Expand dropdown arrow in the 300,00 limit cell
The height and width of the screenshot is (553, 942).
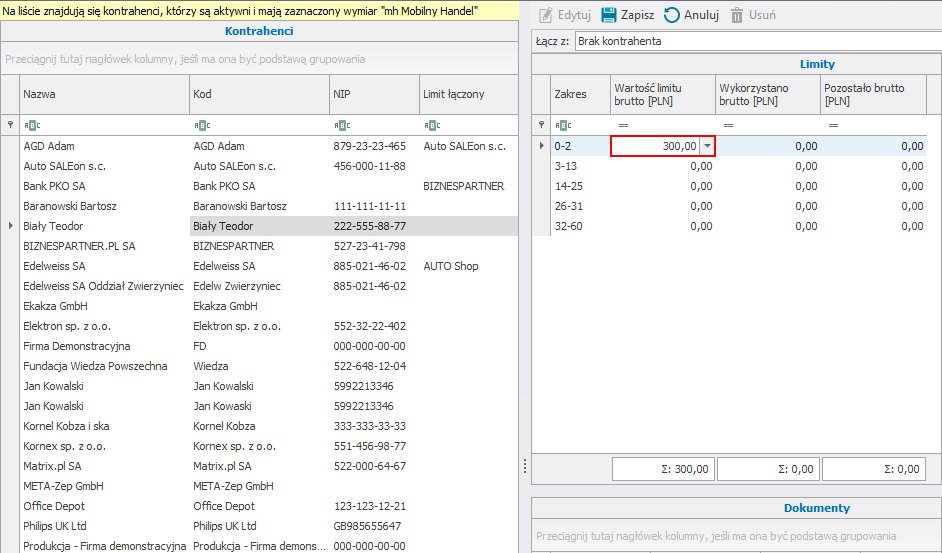[707, 146]
